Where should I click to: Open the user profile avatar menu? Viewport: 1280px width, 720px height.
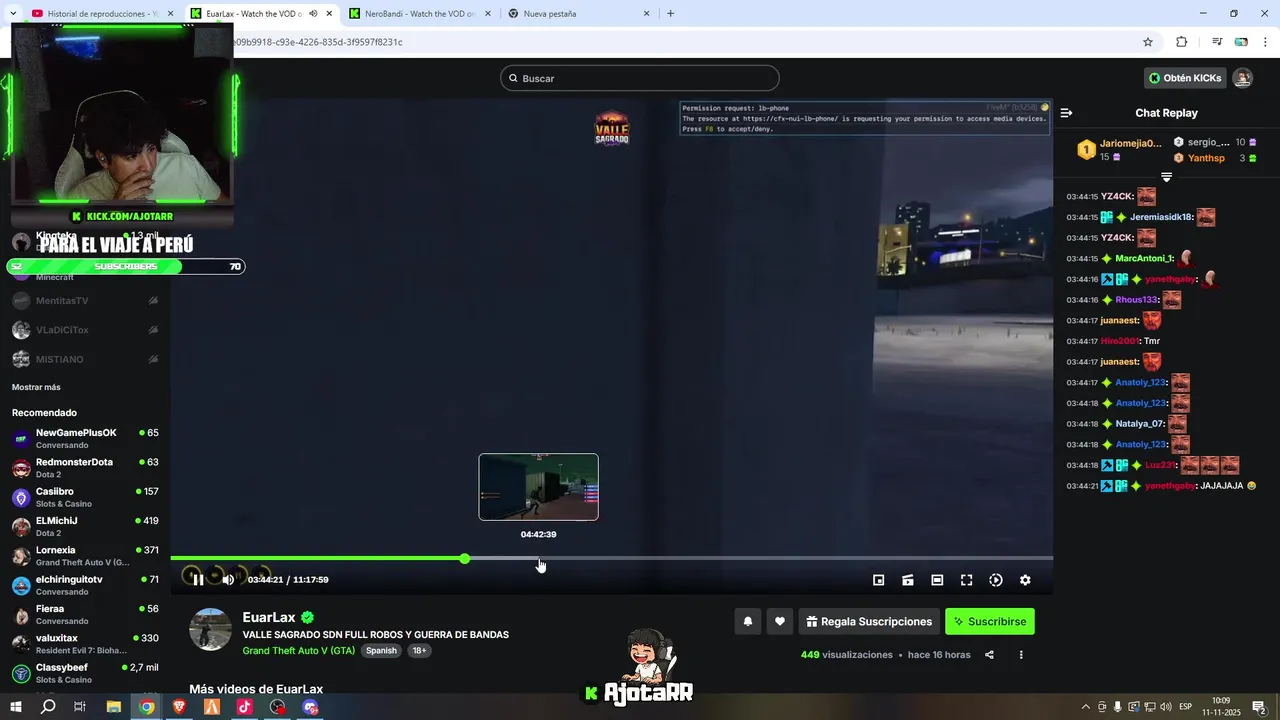1242,78
